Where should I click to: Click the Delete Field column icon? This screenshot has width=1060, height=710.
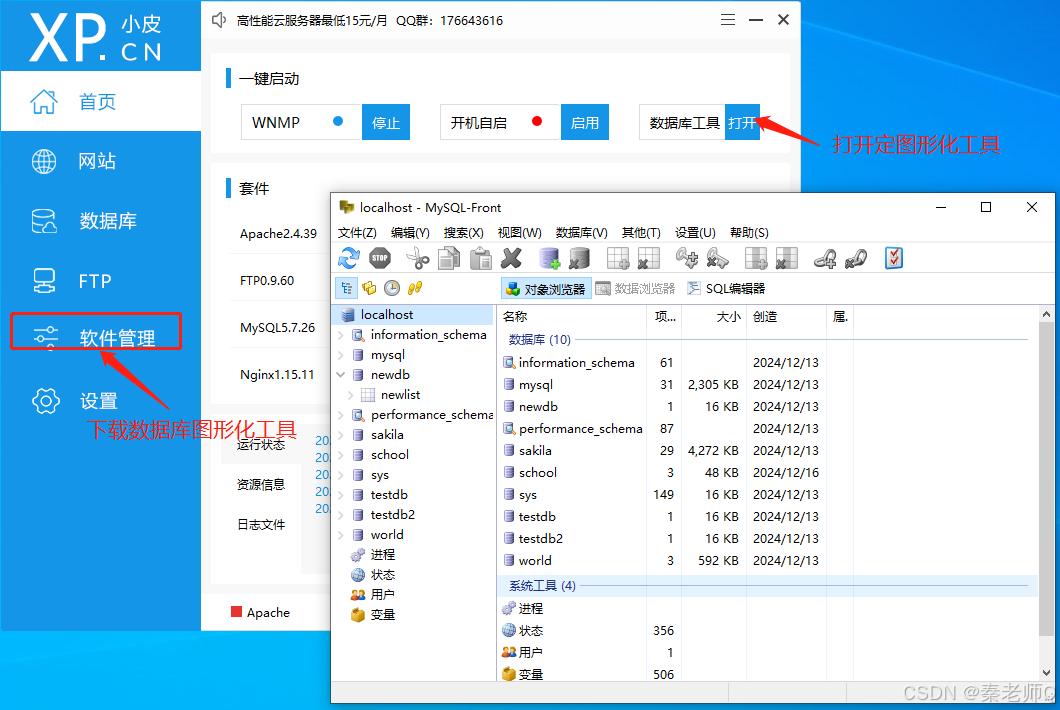click(786, 258)
